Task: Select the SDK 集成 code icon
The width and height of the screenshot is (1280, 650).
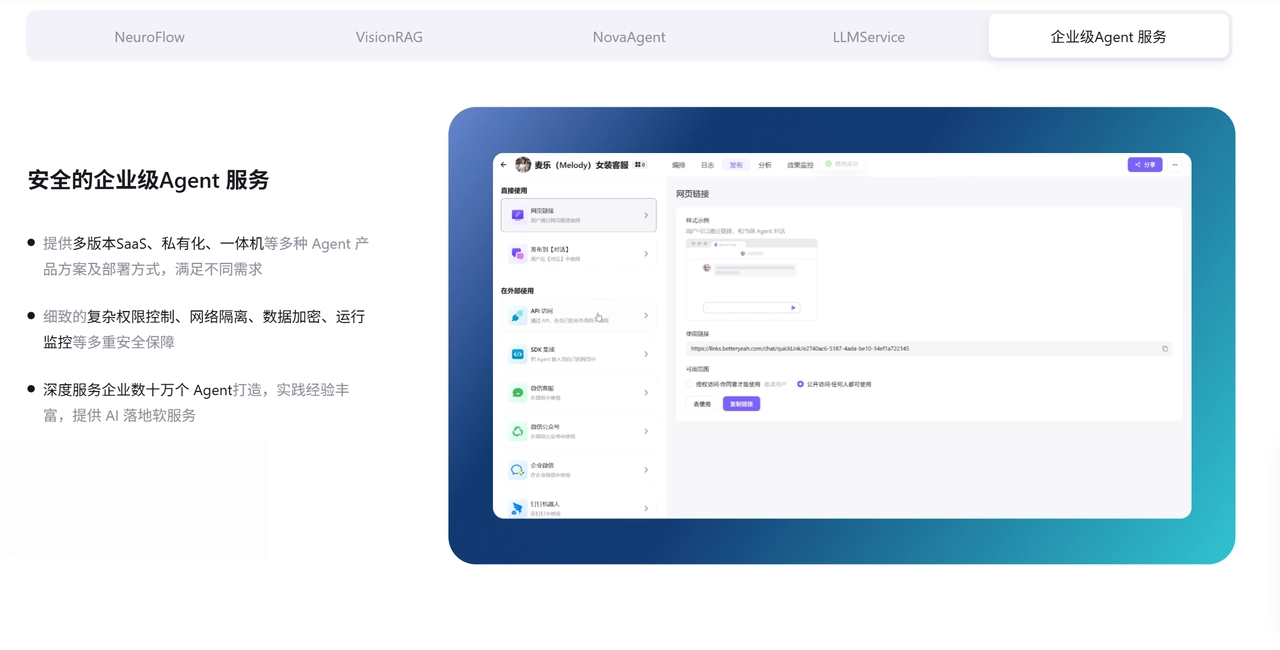Action: [517, 354]
